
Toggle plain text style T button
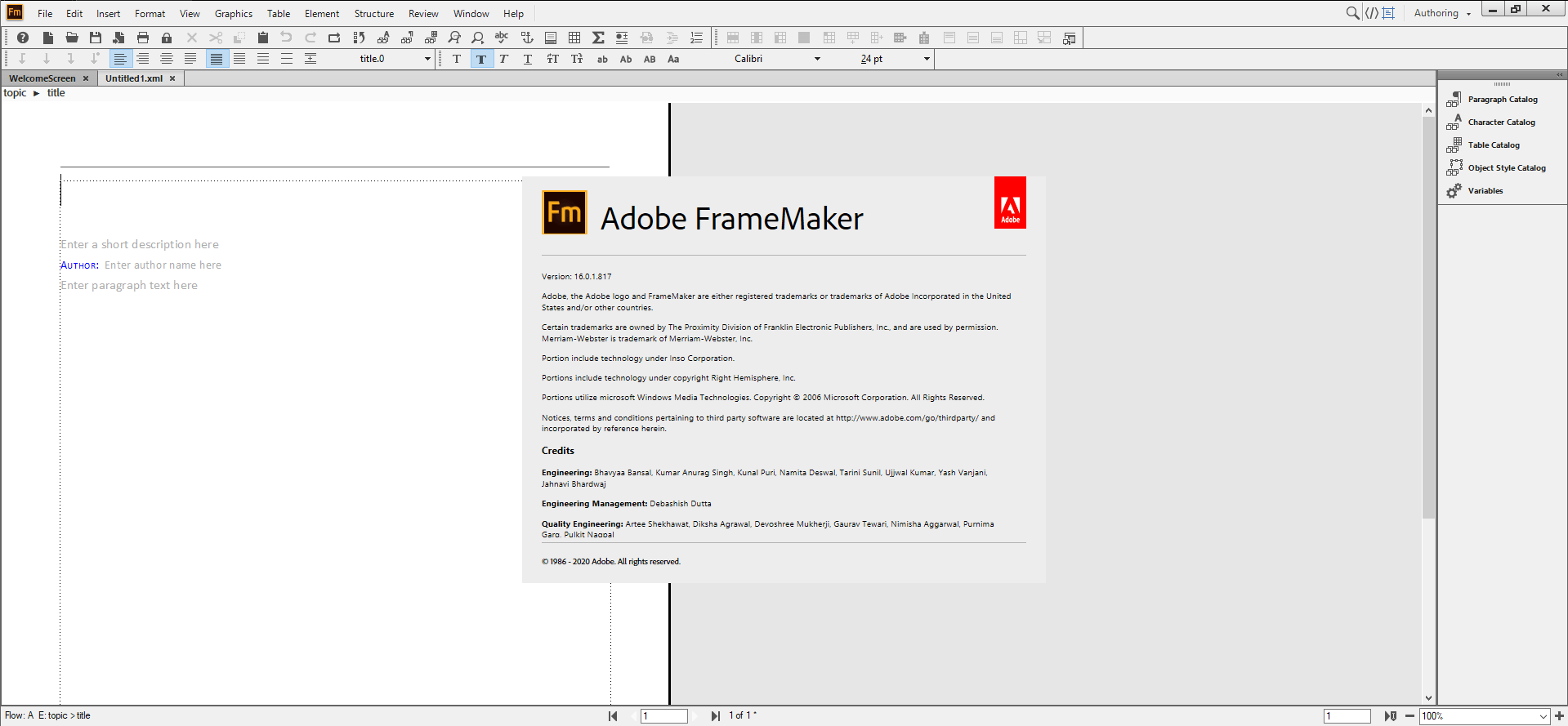(x=457, y=59)
